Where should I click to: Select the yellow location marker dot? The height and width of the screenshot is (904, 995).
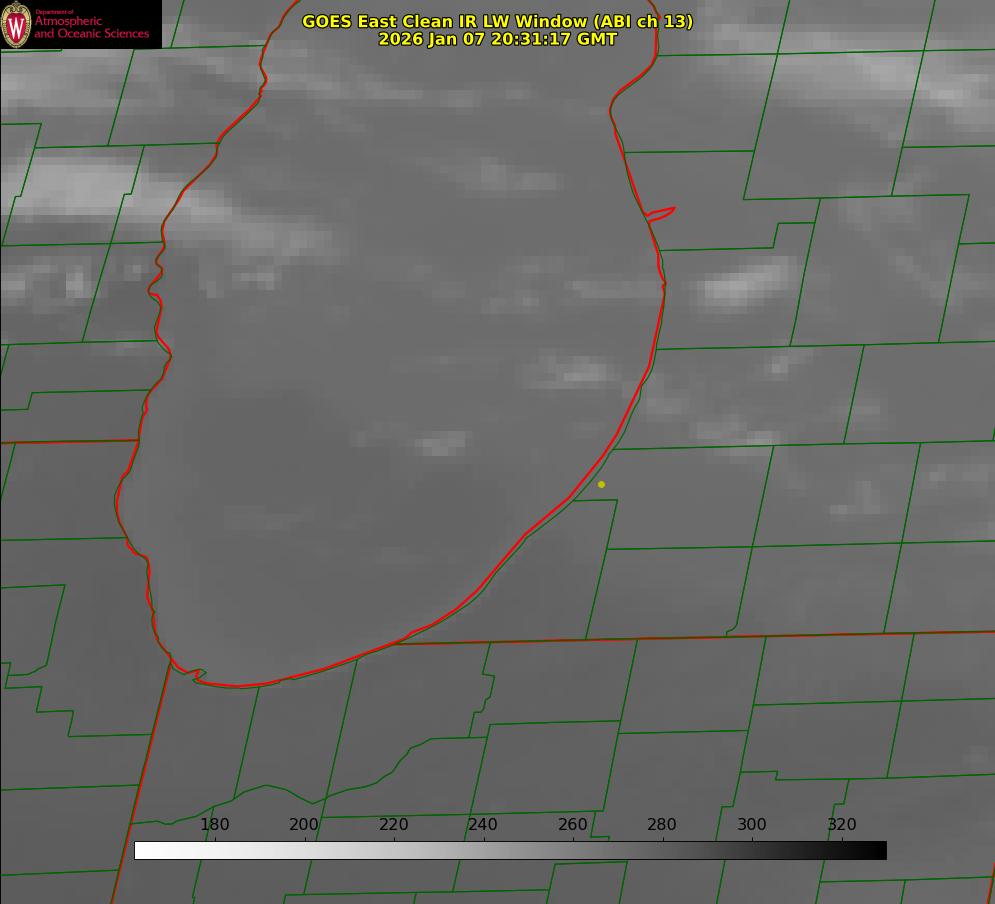[x=601, y=484]
